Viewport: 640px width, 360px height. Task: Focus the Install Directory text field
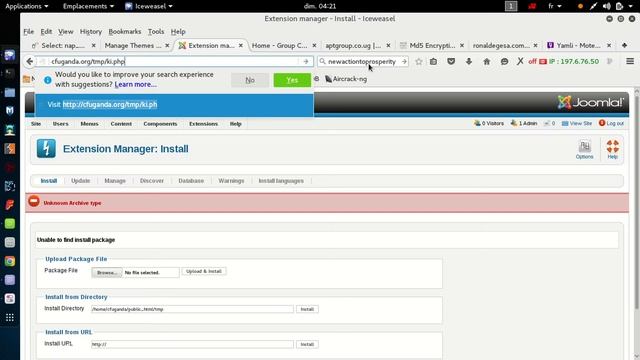point(192,309)
